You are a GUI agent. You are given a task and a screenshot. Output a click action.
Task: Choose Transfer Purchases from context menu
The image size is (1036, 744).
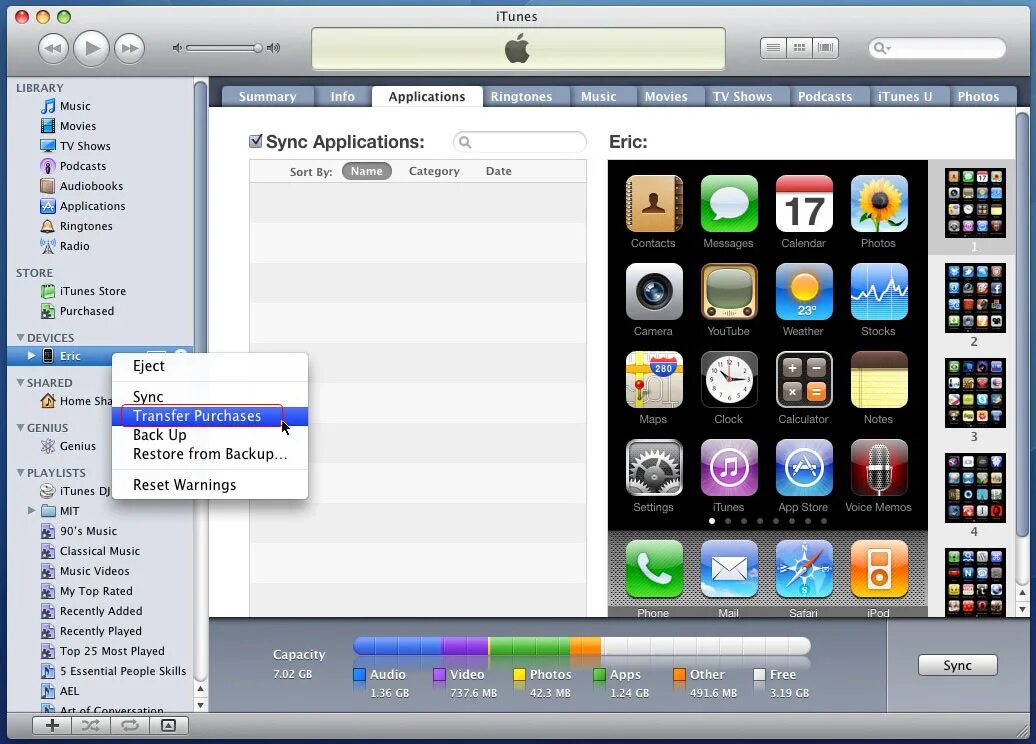pos(209,416)
